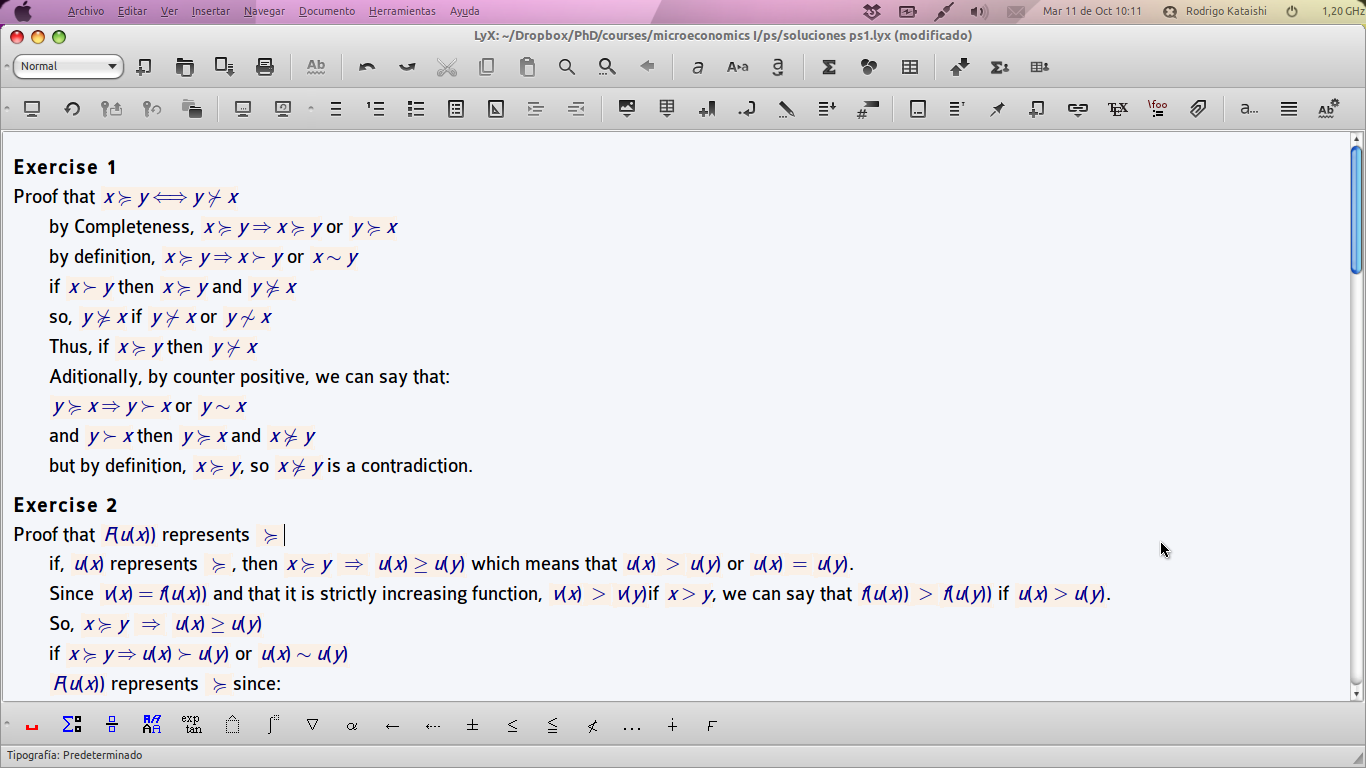Open Documento menu
1366x768 pixels.
327,11
